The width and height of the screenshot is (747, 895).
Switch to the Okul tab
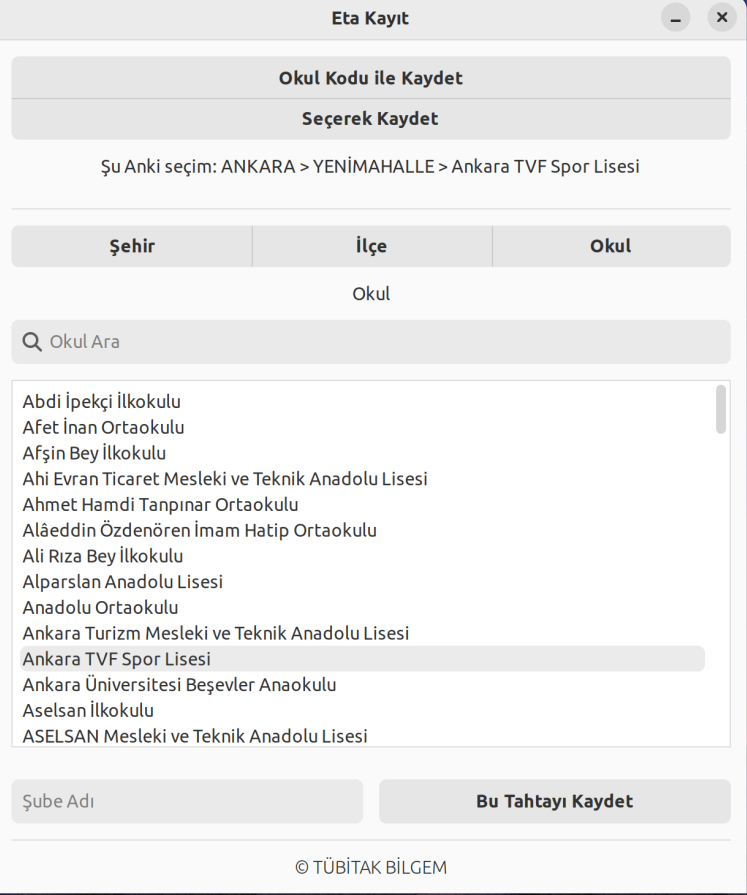[611, 246]
